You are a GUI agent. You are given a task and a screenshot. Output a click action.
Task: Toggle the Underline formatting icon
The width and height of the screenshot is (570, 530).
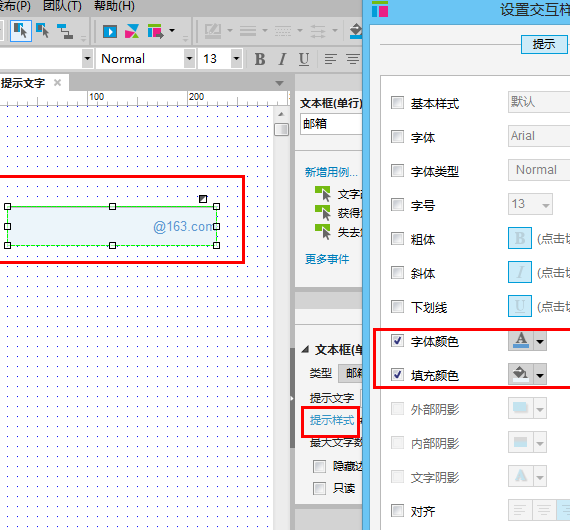coord(304,59)
